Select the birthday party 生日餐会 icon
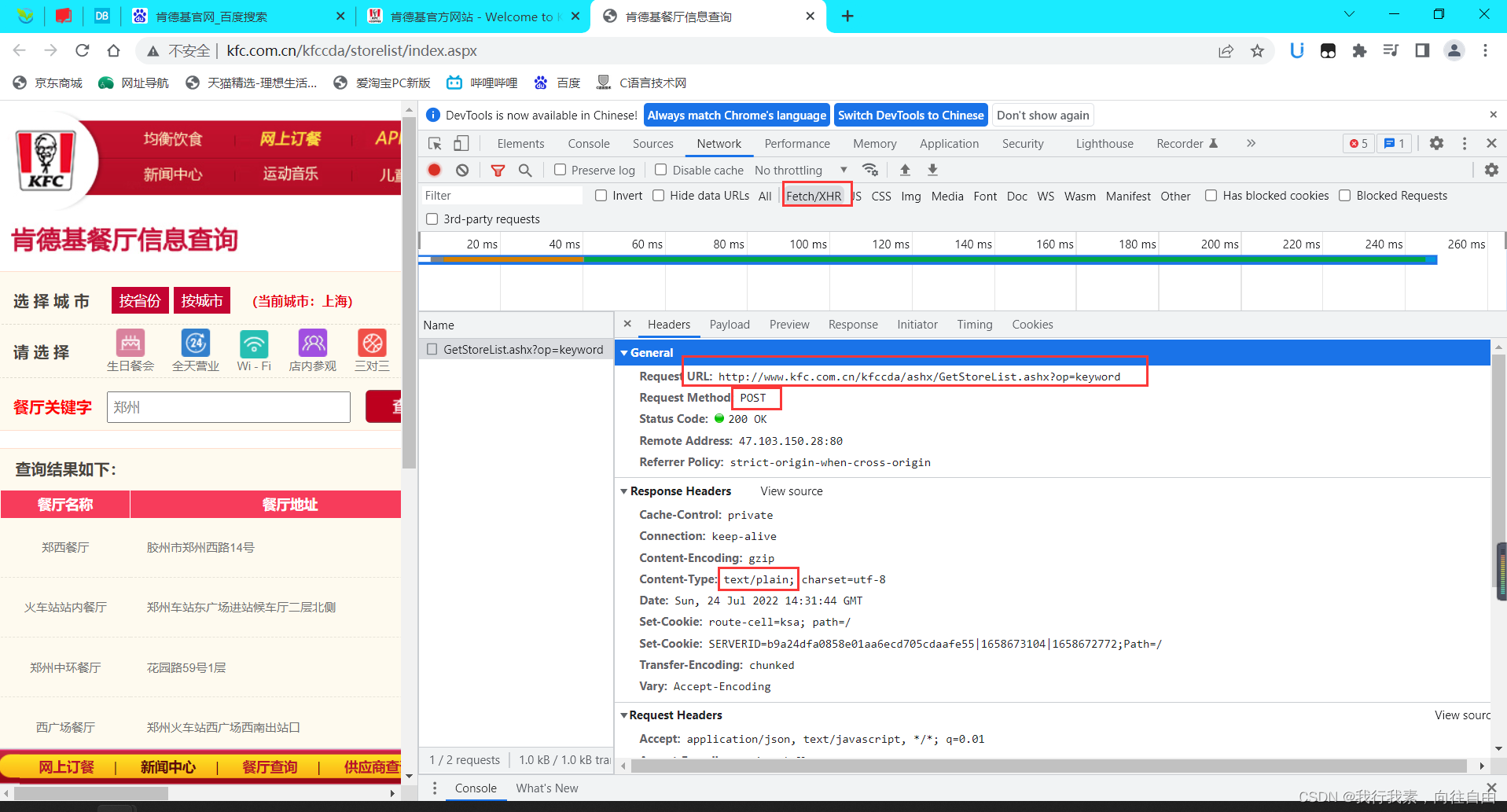Screen dimensions: 1507x812 130,344
